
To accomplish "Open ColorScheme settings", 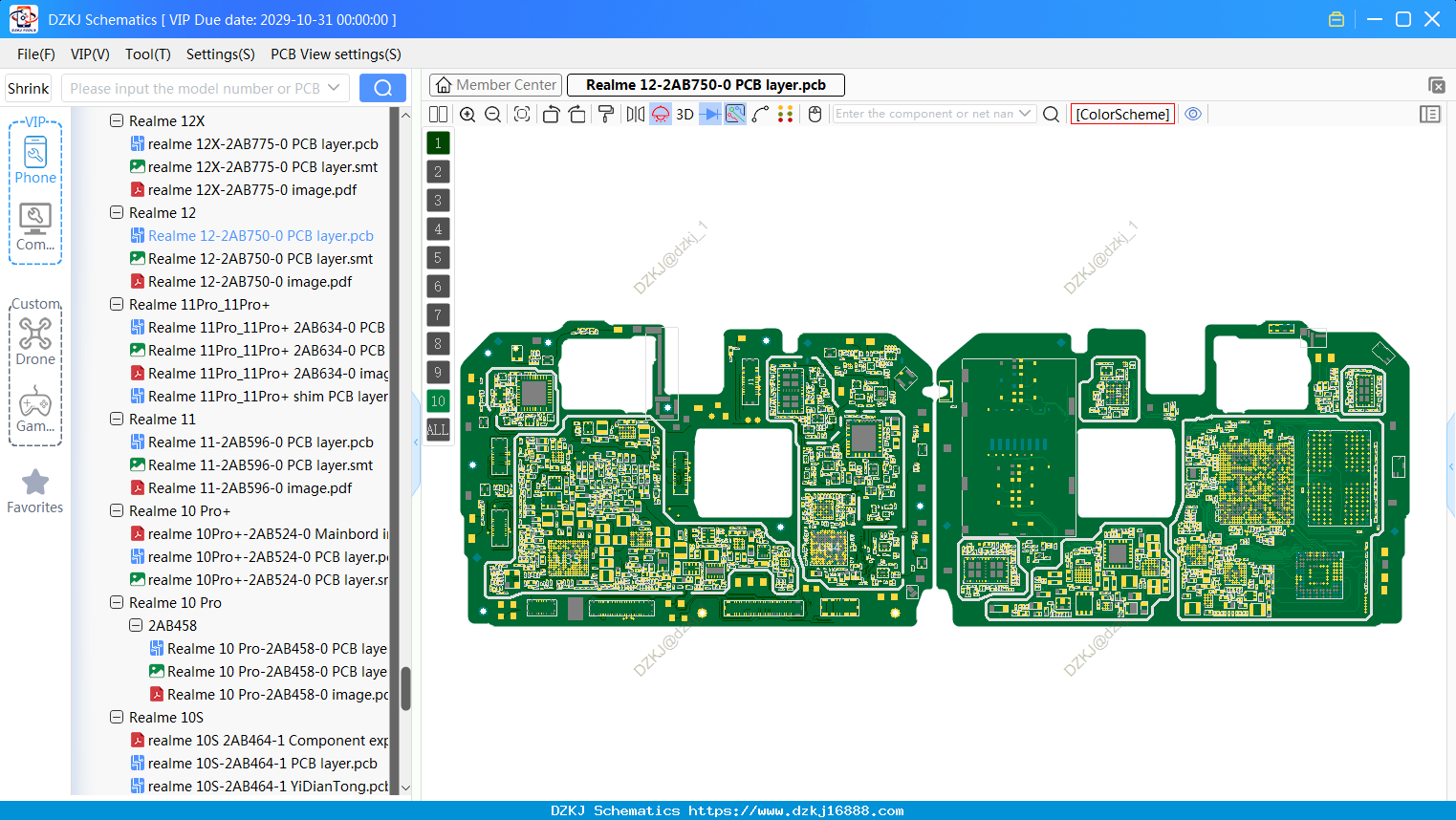I will (1122, 114).
